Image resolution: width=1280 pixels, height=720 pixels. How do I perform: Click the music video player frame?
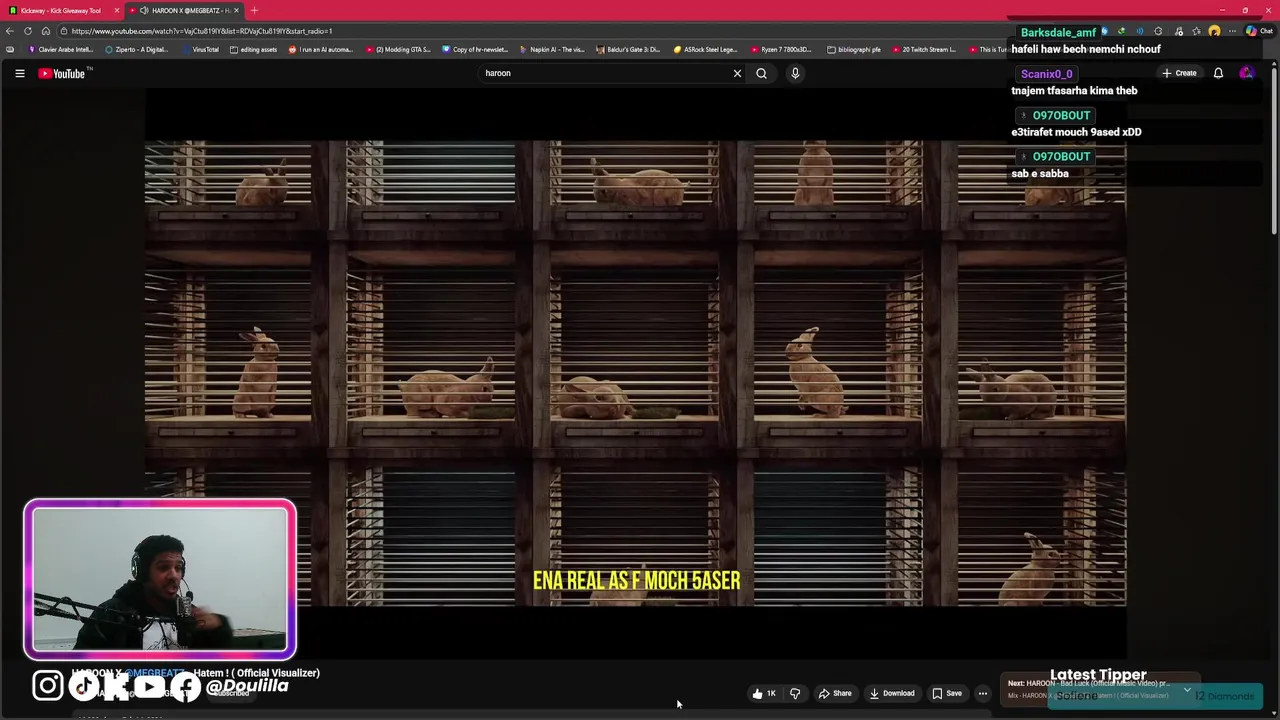click(x=636, y=373)
